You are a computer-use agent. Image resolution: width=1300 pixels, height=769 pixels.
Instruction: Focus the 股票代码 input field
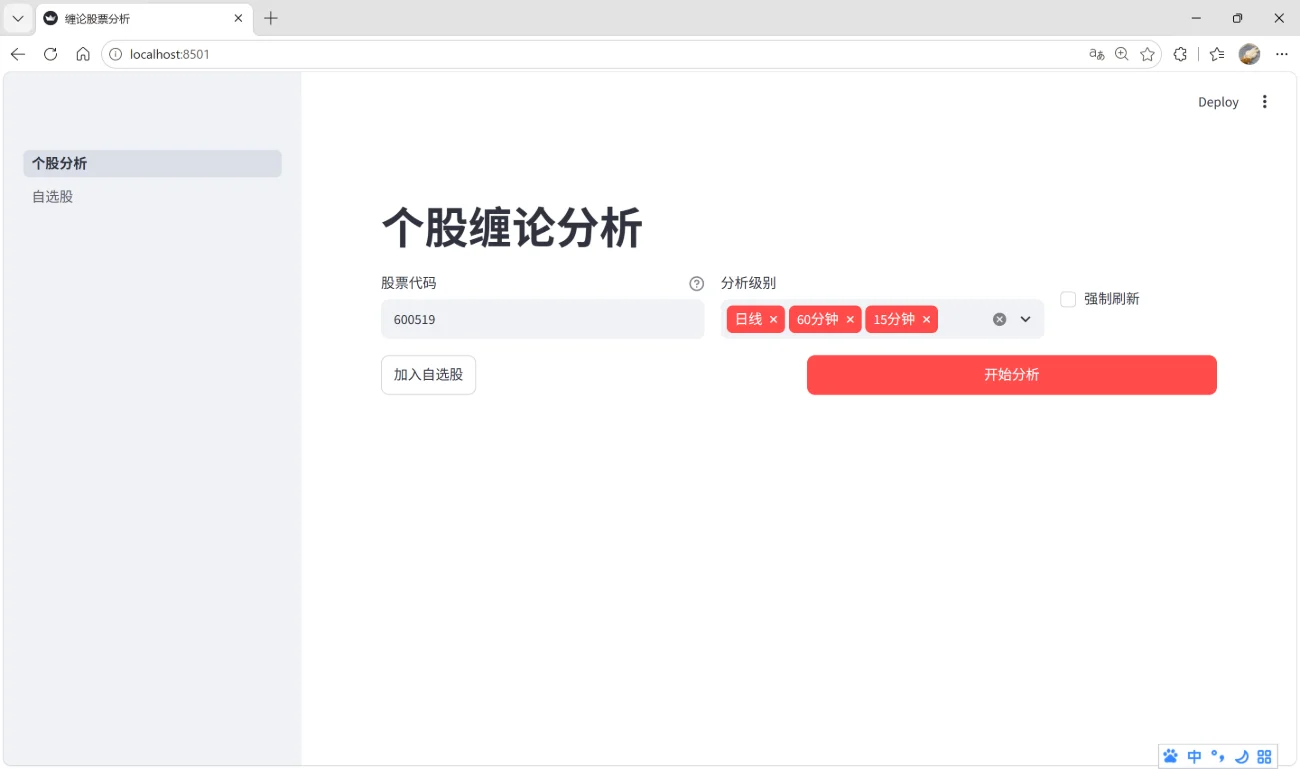543,320
